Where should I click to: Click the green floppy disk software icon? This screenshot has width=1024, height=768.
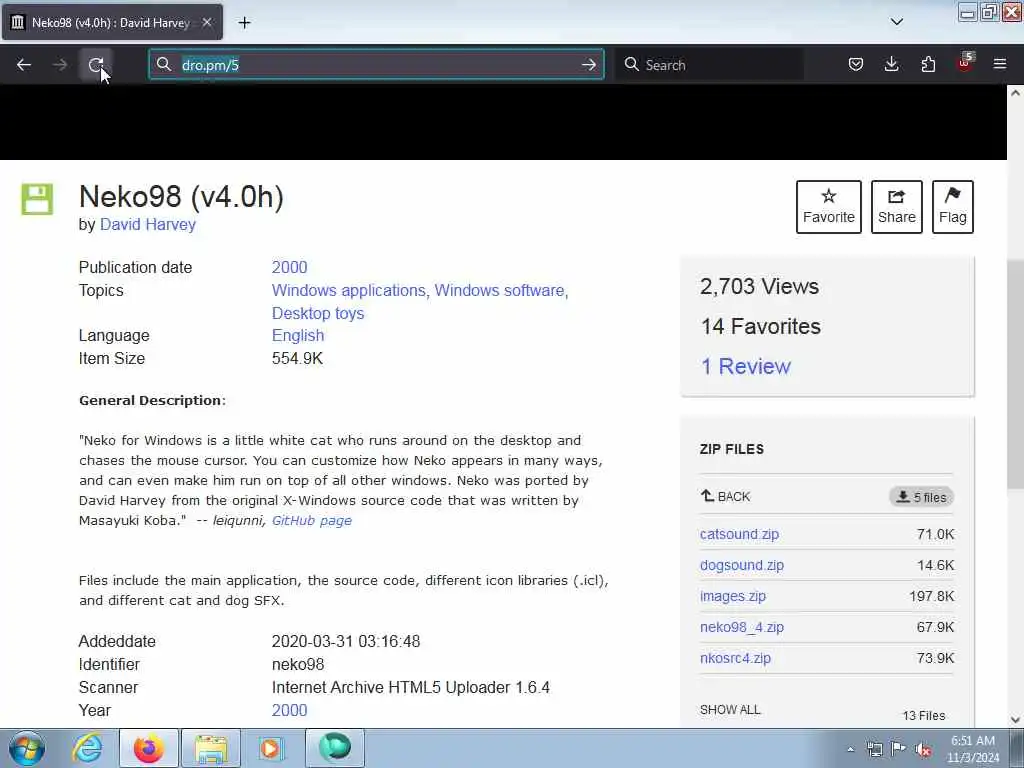[x=37, y=199]
